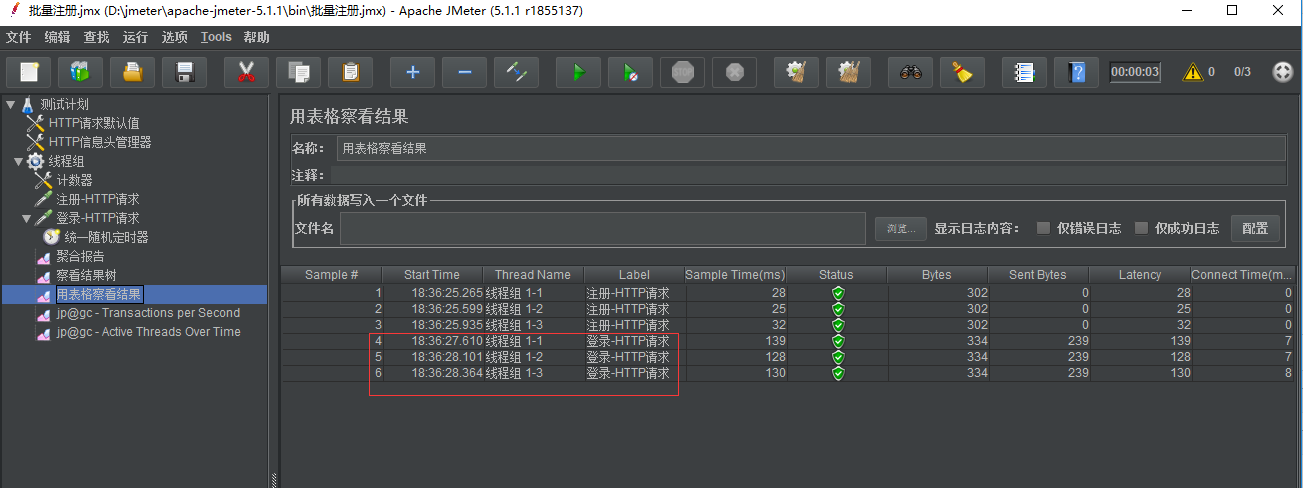Click the 配置 button
Screen dimensions: 1303x488
tap(1255, 228)
